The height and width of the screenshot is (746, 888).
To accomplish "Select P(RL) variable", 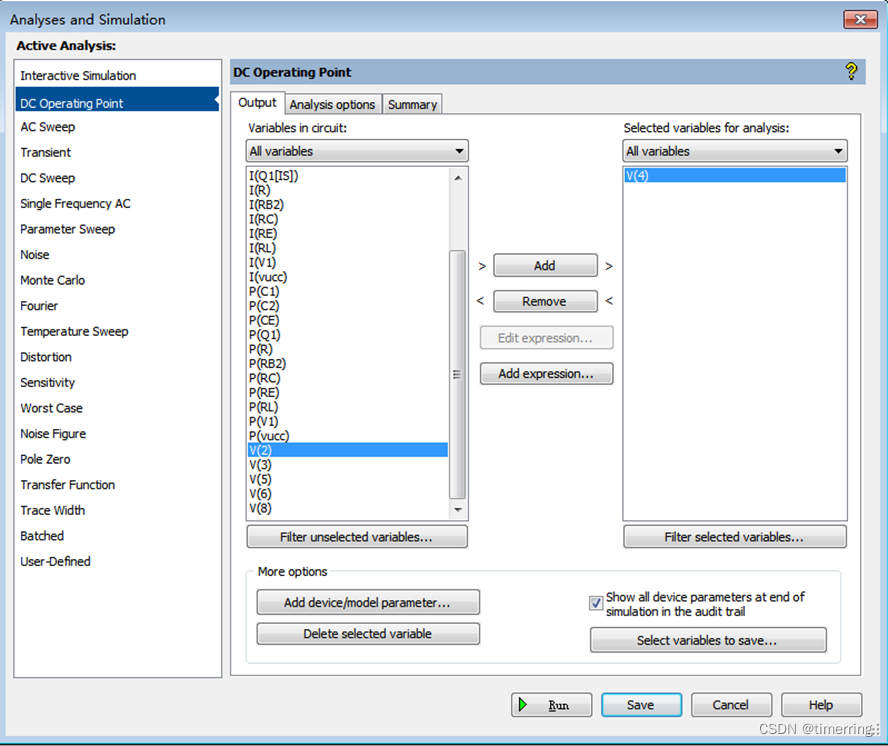I will [348, 407].
